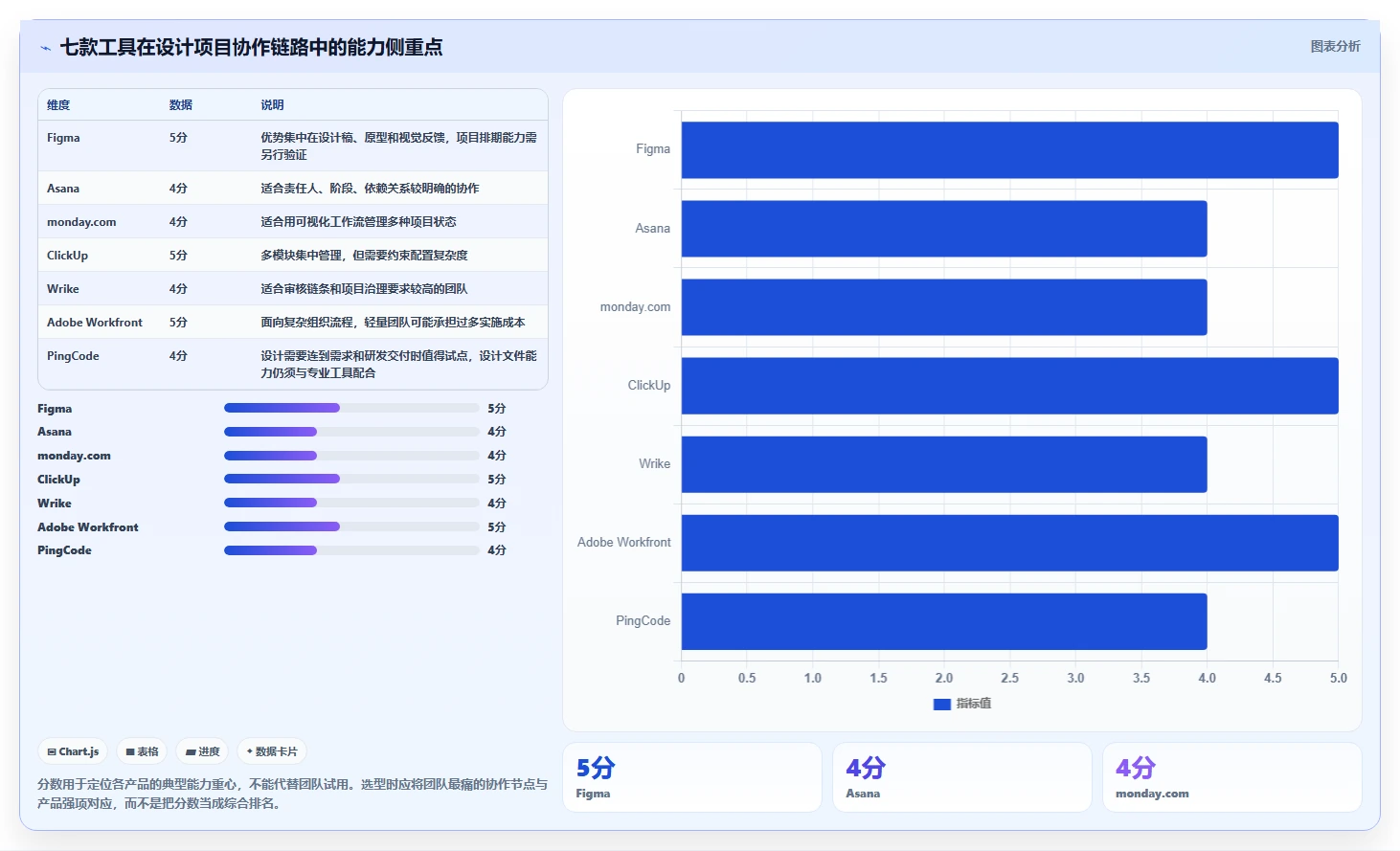Click the 5分 value beside ClickUp progress bar
This screenshot has height=851, width=1400.
[x=496, y=480]
